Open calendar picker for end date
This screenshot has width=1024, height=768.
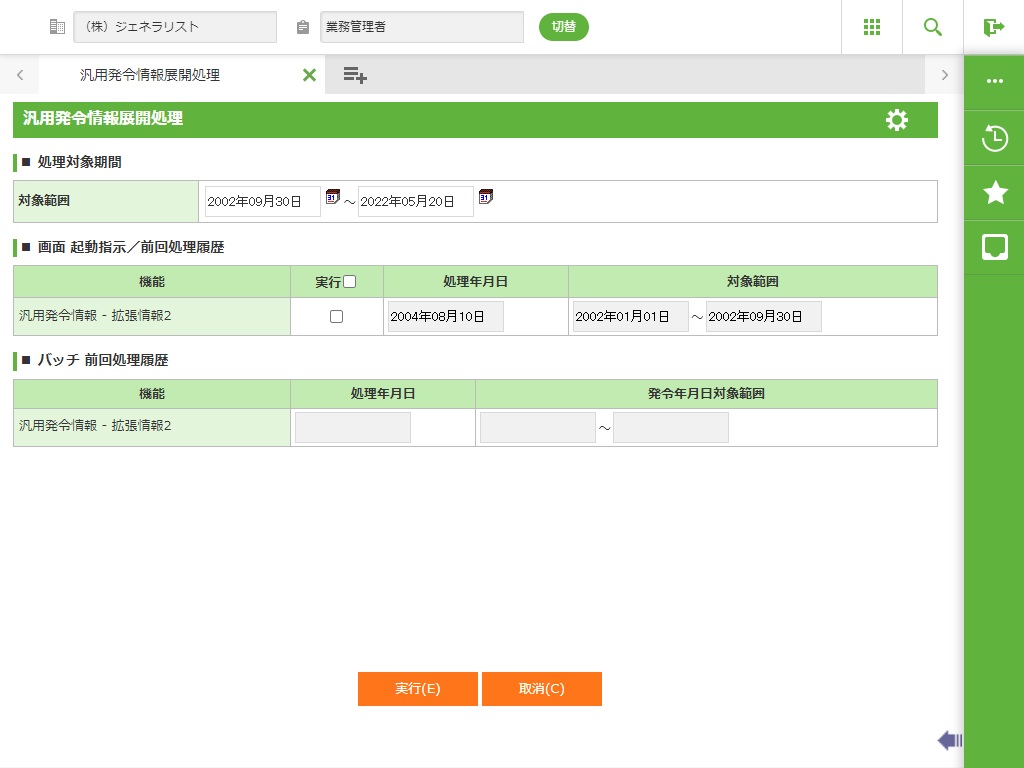click(x=486, y=196)
